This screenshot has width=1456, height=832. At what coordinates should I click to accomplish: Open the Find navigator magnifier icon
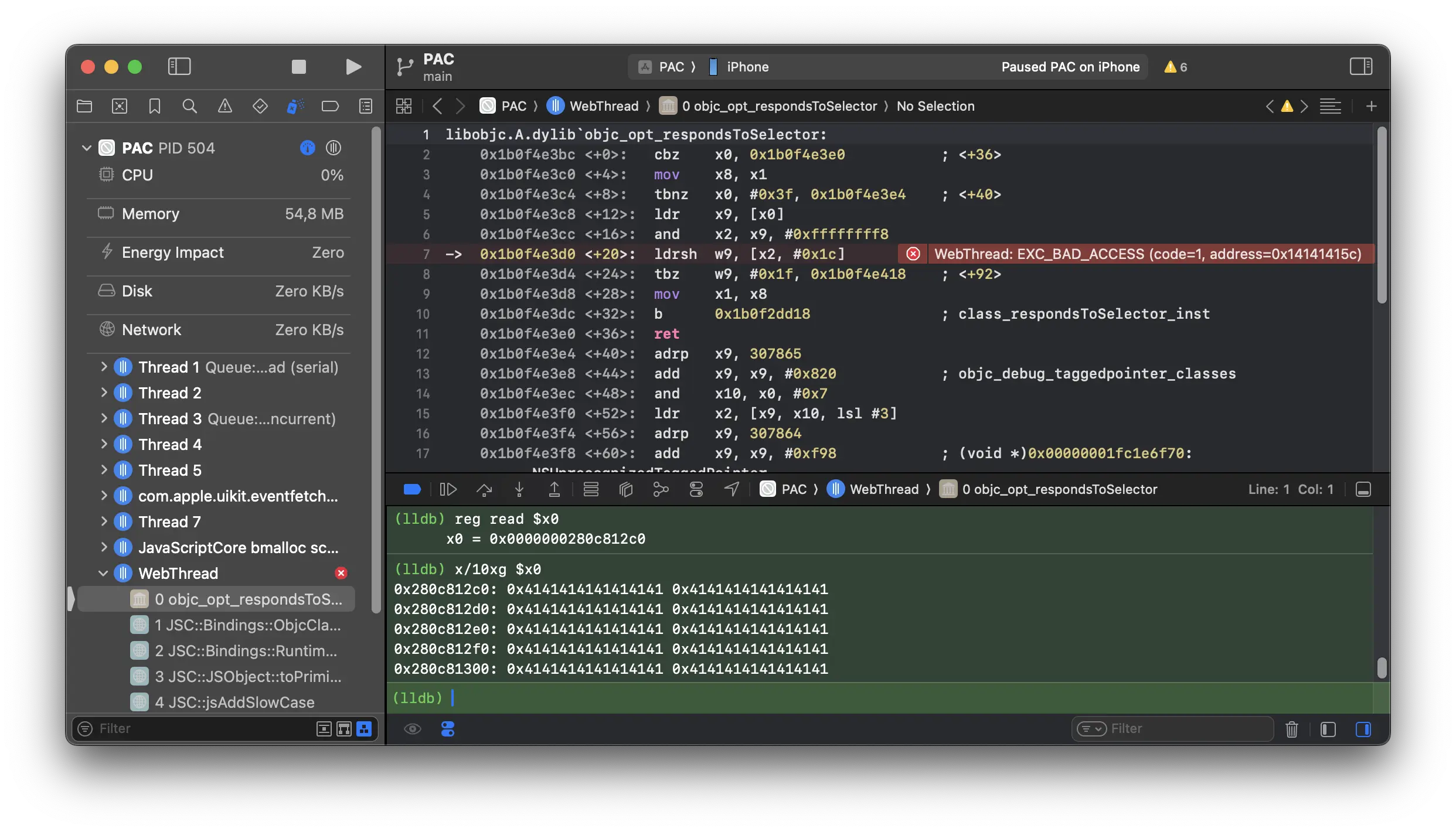(x=189, y=106)
